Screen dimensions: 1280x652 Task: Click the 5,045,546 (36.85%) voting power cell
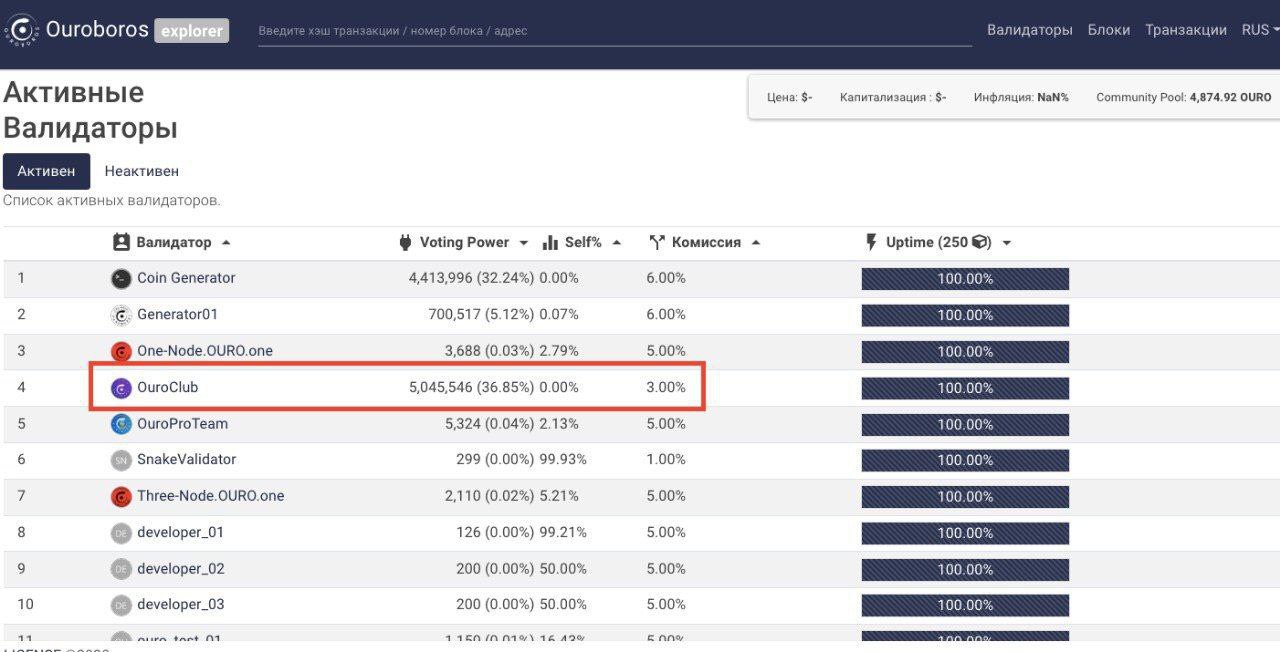tap(471, 387)
